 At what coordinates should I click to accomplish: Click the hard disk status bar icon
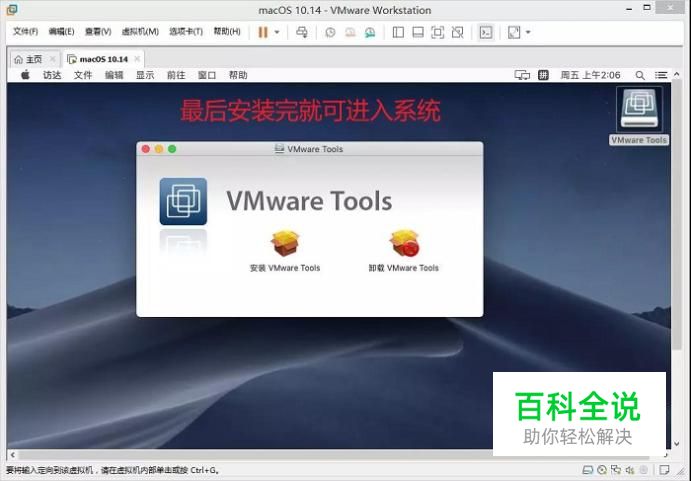coord(587,470)
